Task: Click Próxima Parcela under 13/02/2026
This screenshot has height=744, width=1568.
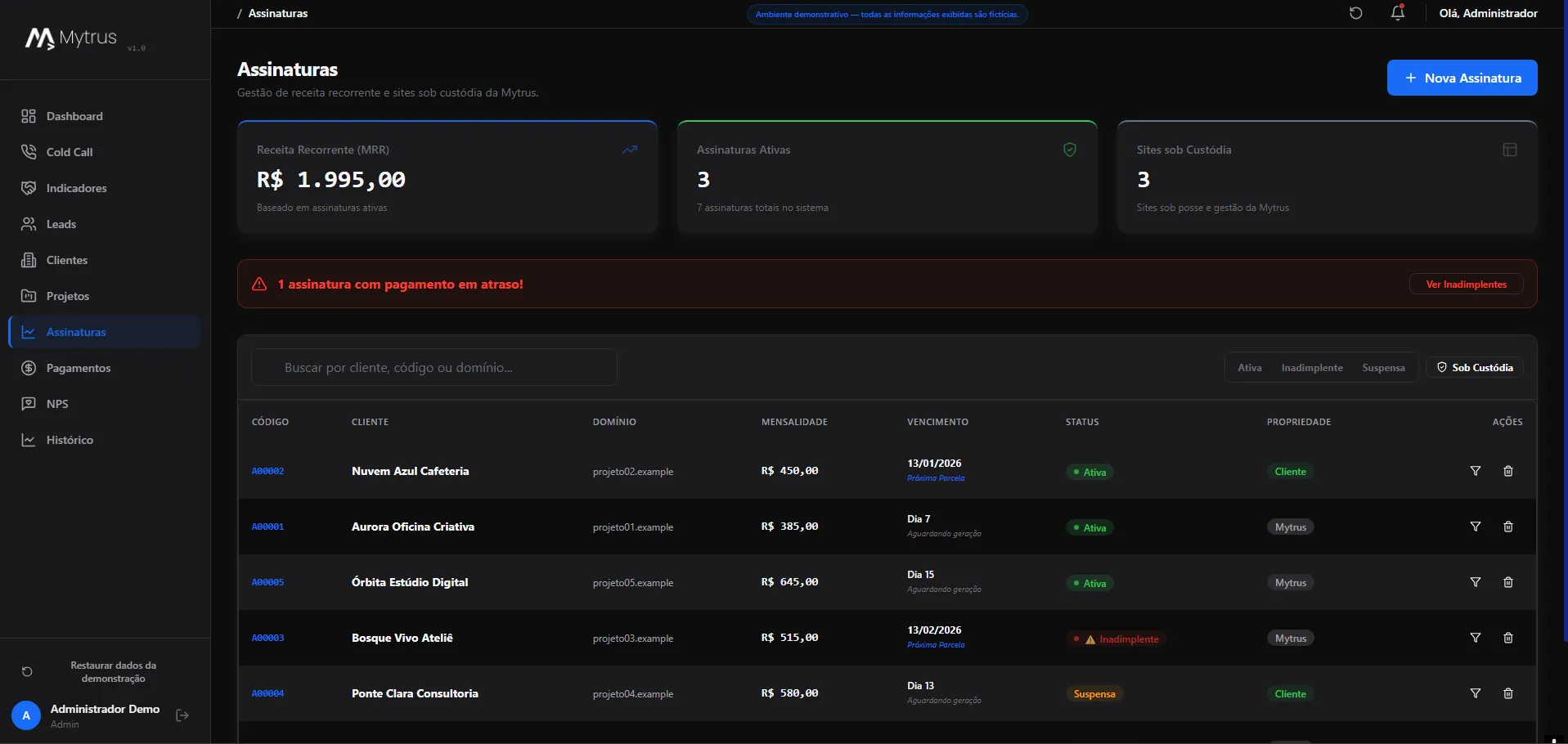Action: point(936,645)
